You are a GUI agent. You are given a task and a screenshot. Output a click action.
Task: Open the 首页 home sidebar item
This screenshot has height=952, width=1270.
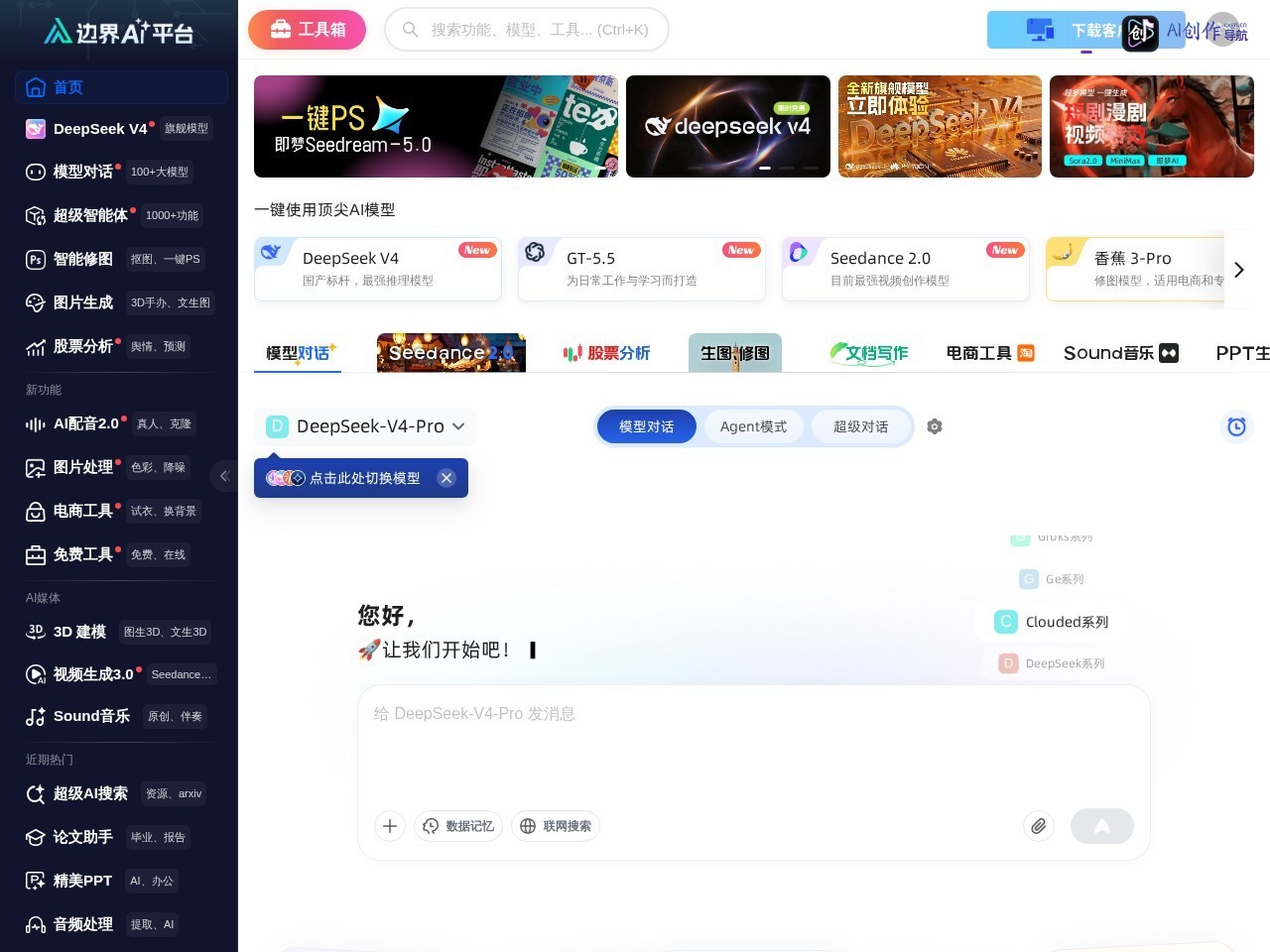[x=121, y=87]
